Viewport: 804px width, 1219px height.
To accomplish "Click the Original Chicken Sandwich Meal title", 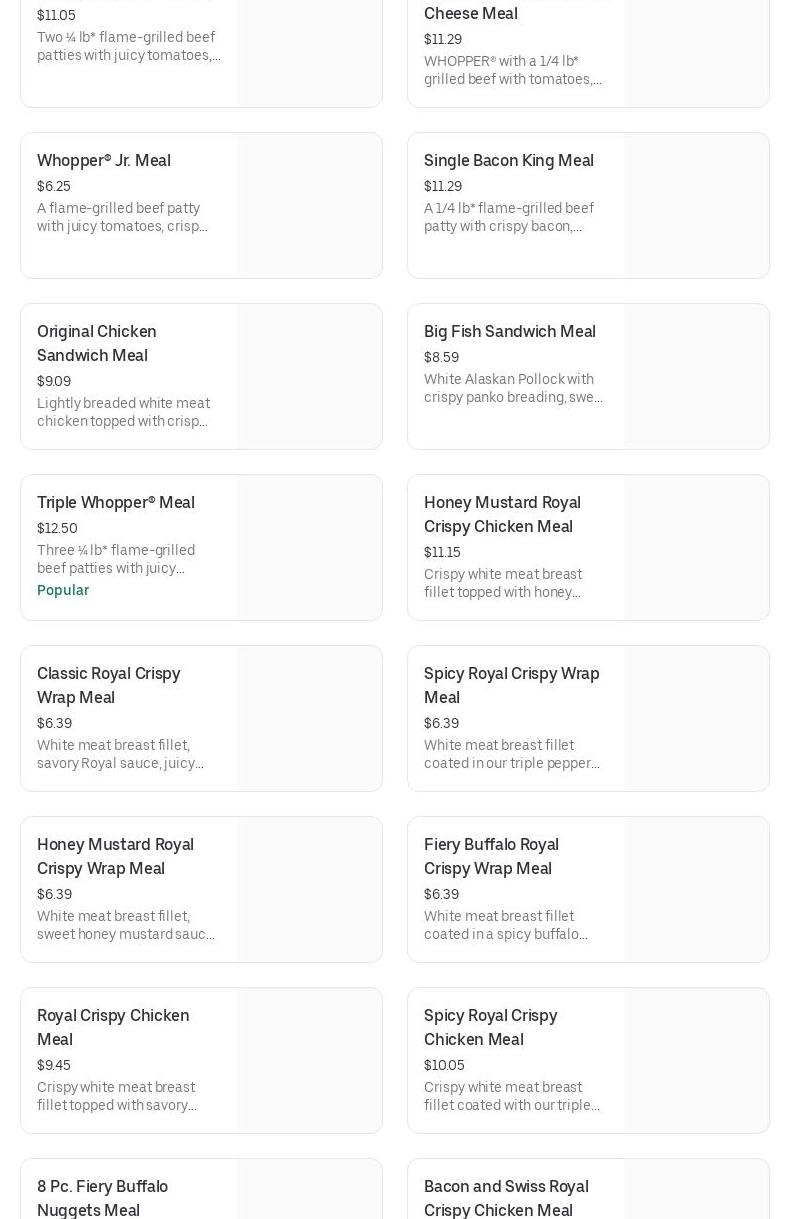I will pos(97,343).
